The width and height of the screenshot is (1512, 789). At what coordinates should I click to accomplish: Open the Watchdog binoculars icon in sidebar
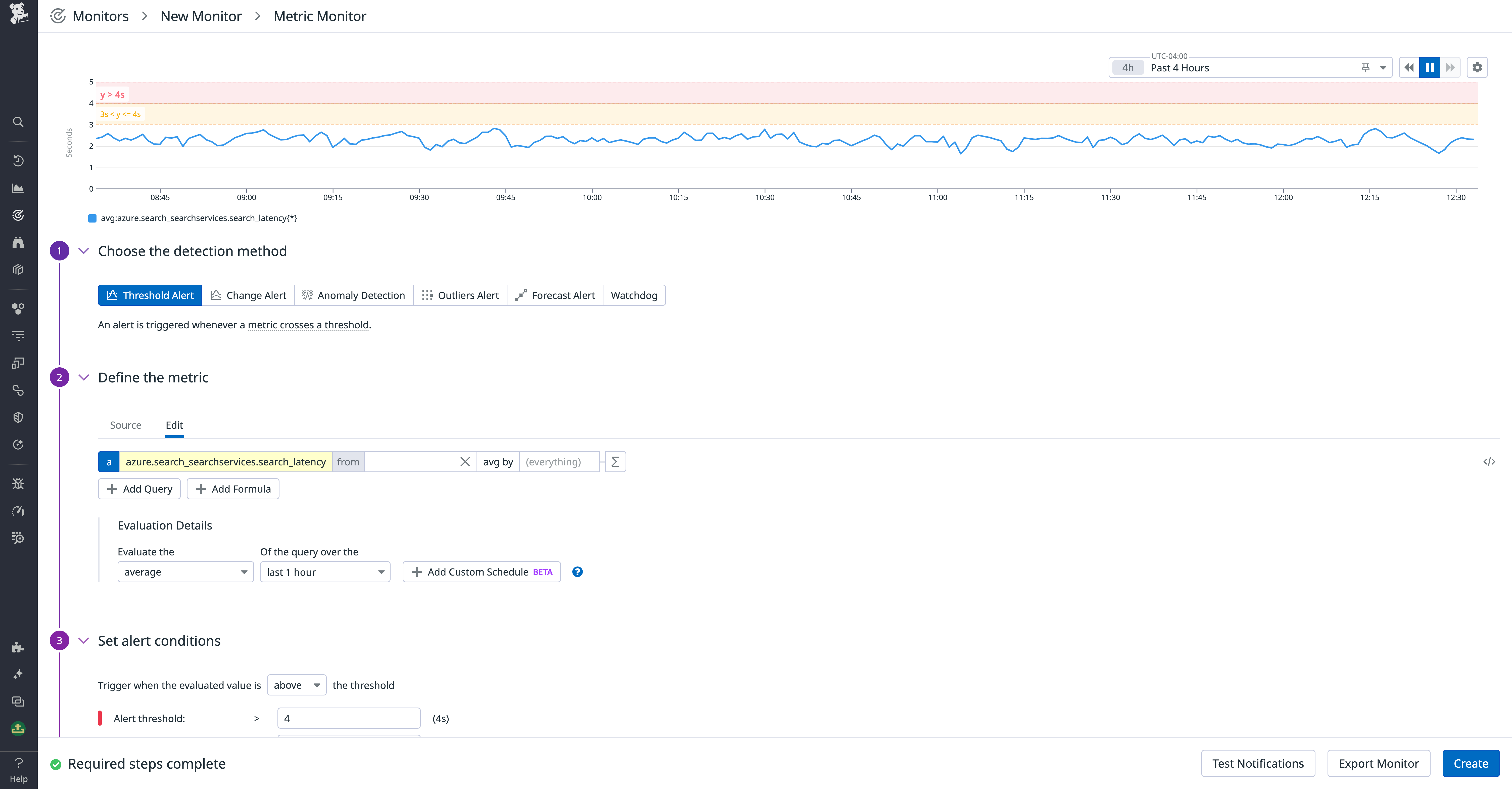pyautogui.click(x=18, y=242)
